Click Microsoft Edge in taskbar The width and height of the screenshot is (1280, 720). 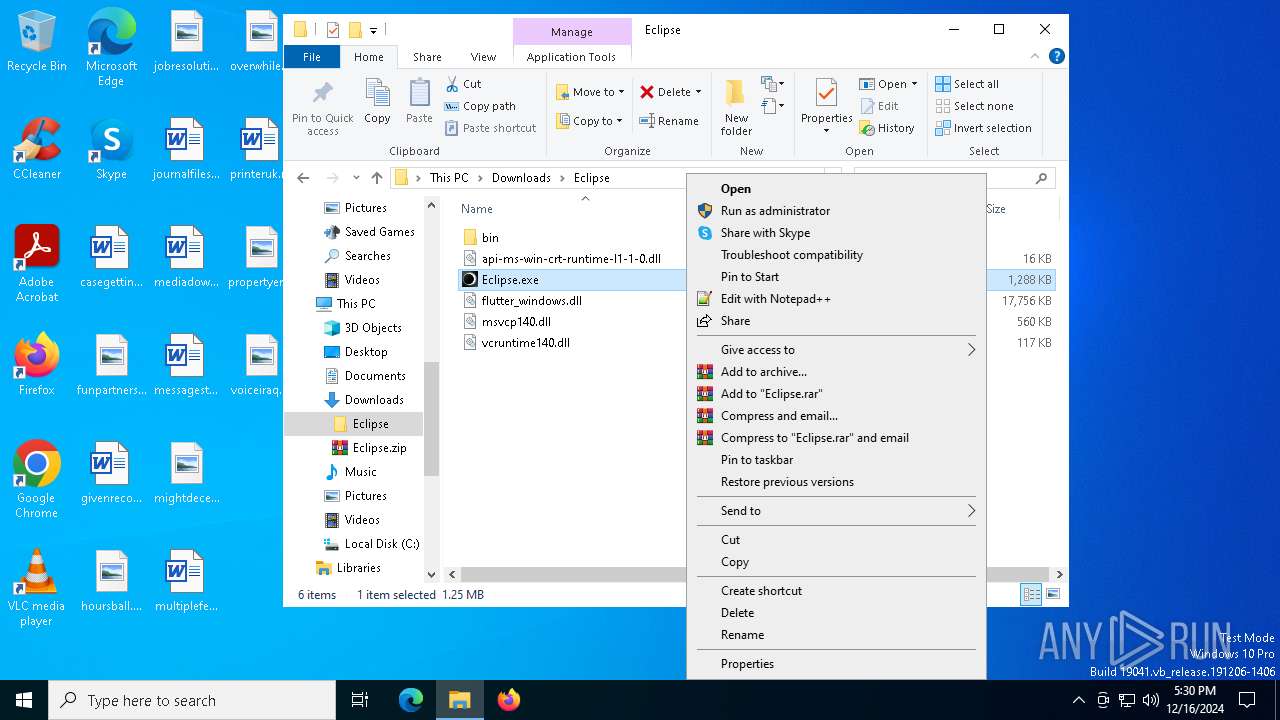pos(411,700)
